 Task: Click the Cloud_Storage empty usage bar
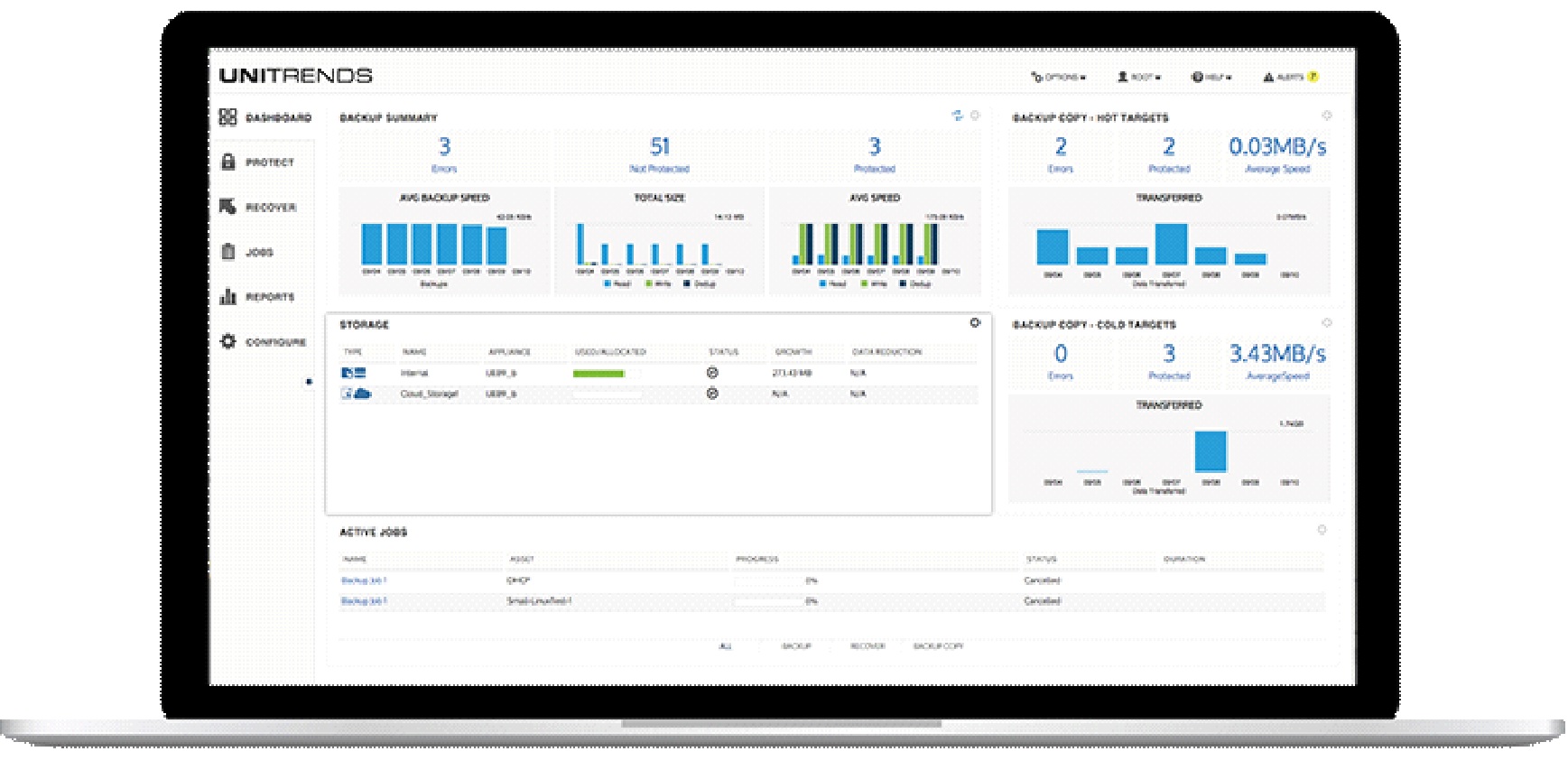608,394
